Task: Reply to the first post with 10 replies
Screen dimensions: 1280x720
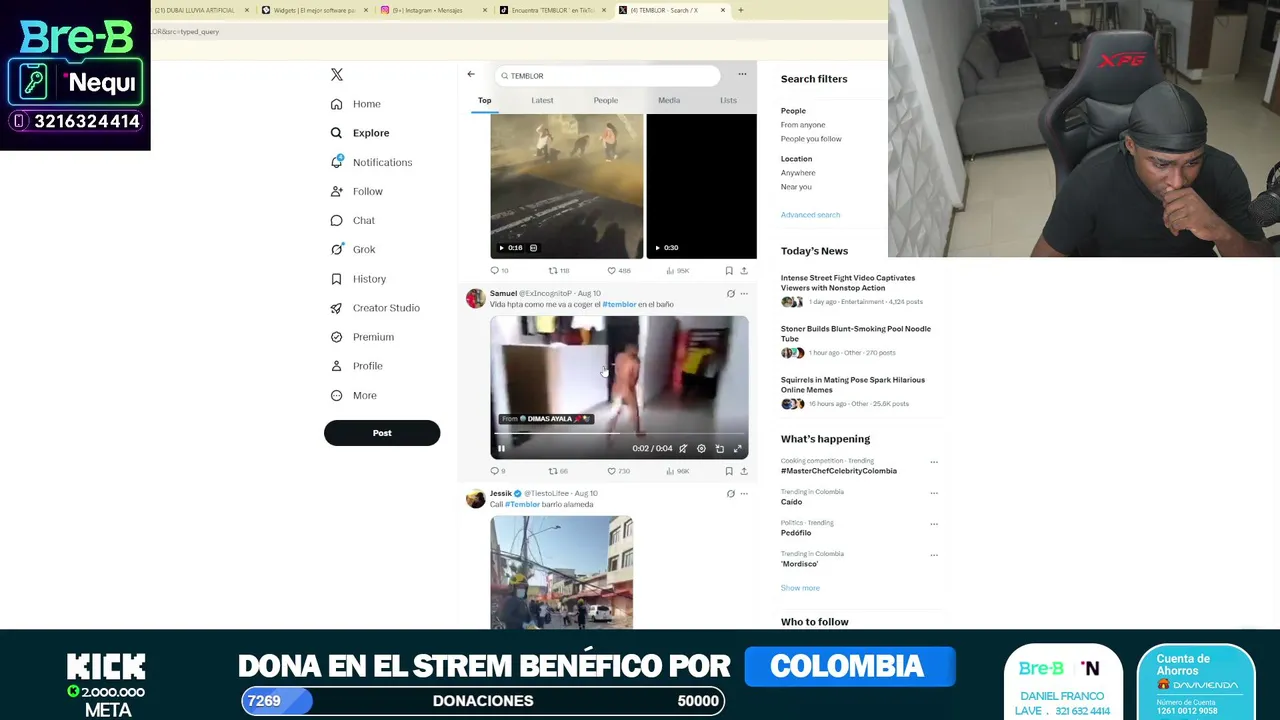Action: tap(499, 271)
